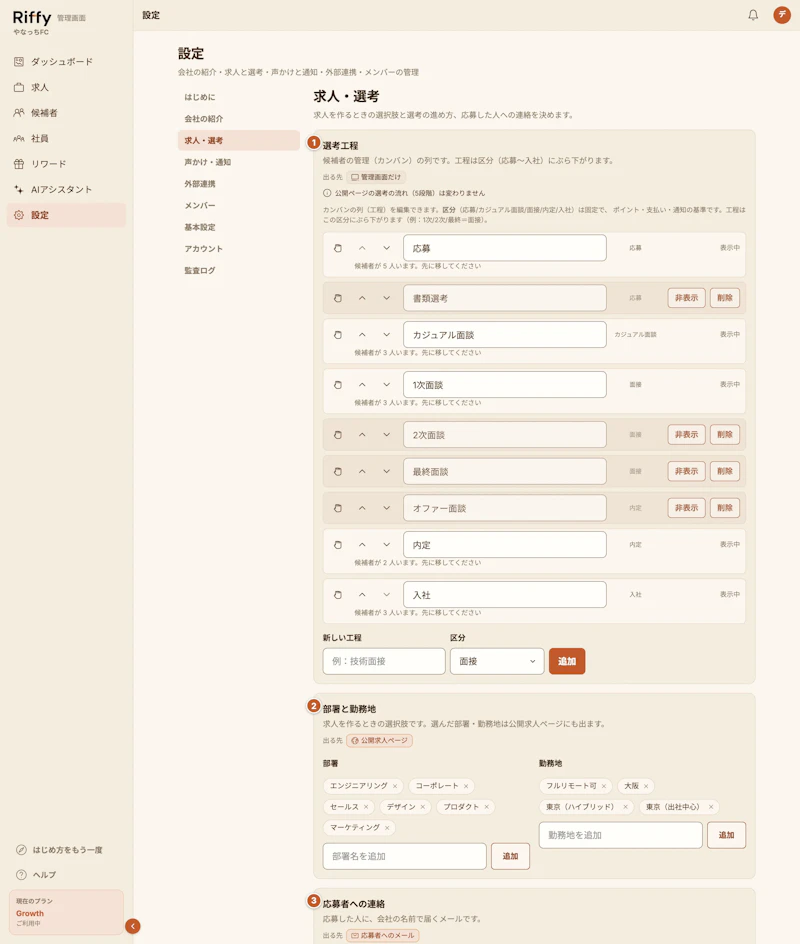Open the 区分 dropdown showing 面接

pyautogui.click(x=497, y=661)
